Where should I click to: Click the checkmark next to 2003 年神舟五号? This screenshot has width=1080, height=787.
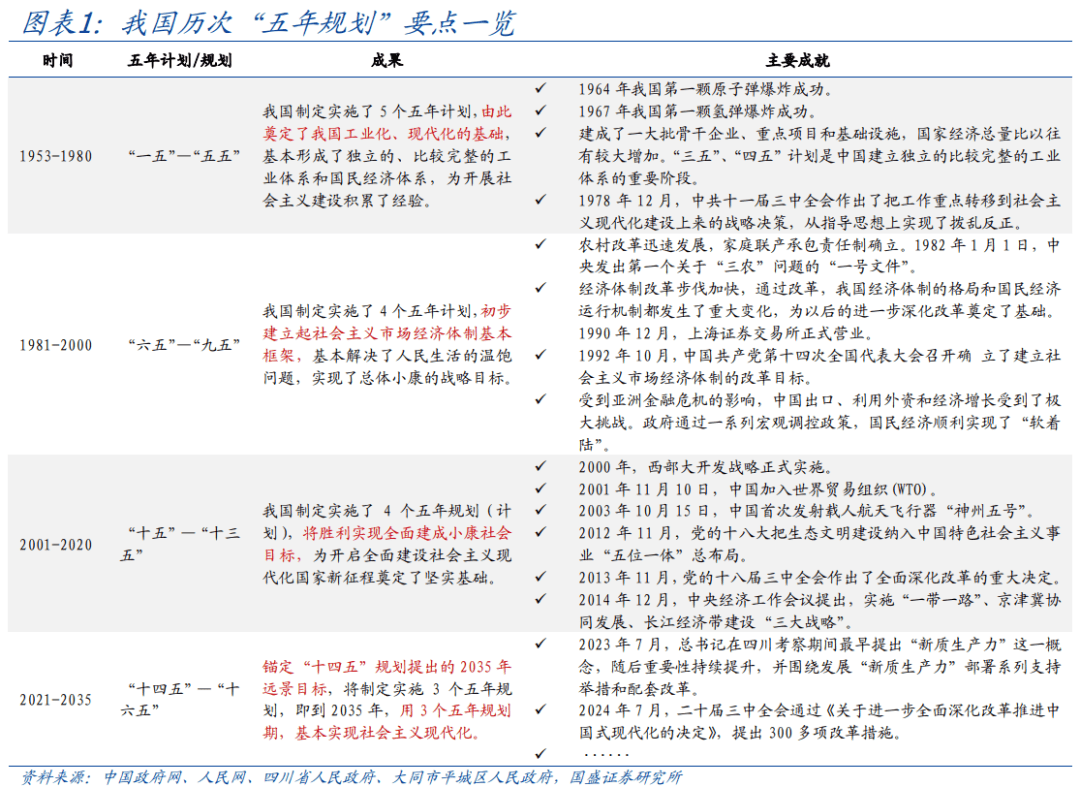(x=540, y=510)
